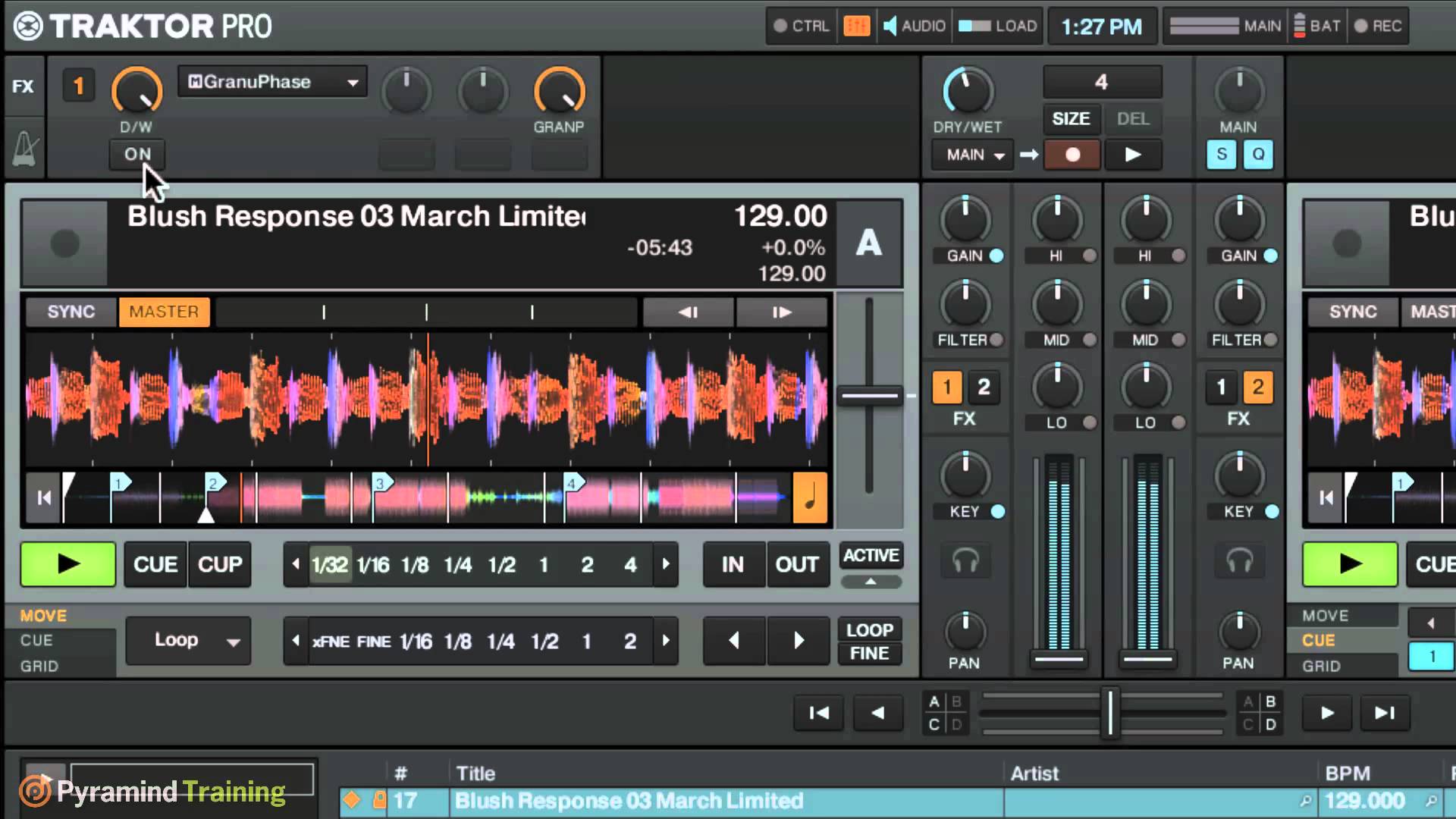Click the channel A volume fader

pyautogui.click(x=1059, y=659)
